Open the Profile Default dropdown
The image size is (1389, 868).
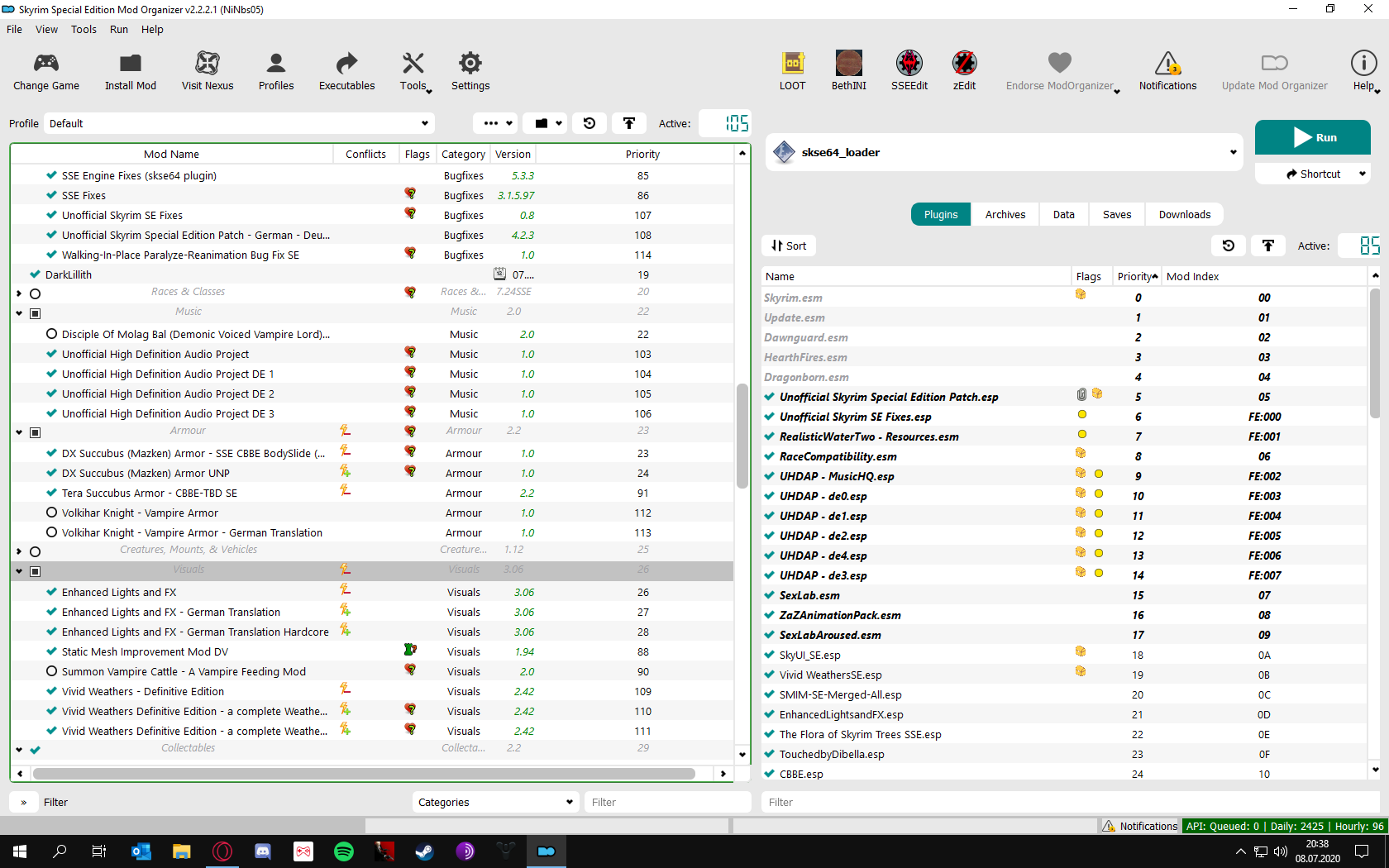[x=239, y=123]
